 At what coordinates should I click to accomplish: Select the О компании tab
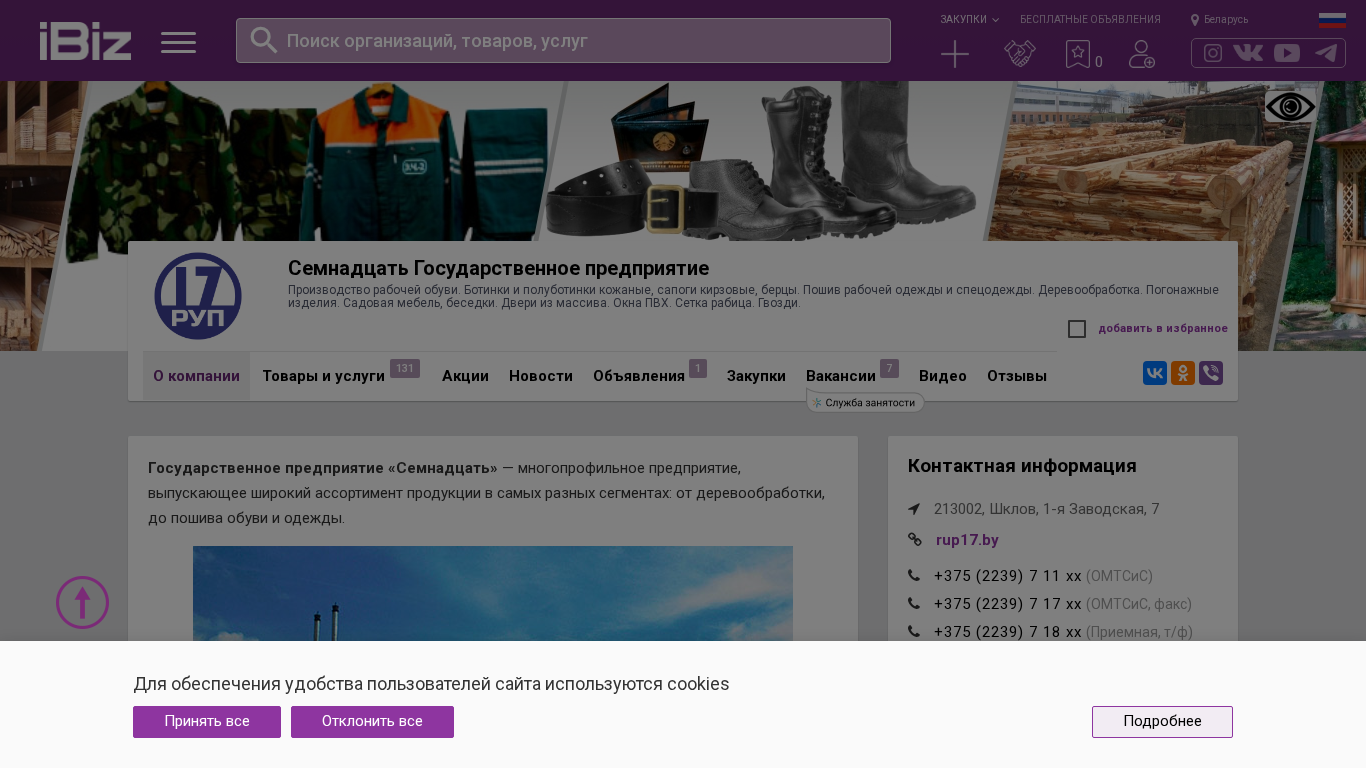(x=196, y=376)
